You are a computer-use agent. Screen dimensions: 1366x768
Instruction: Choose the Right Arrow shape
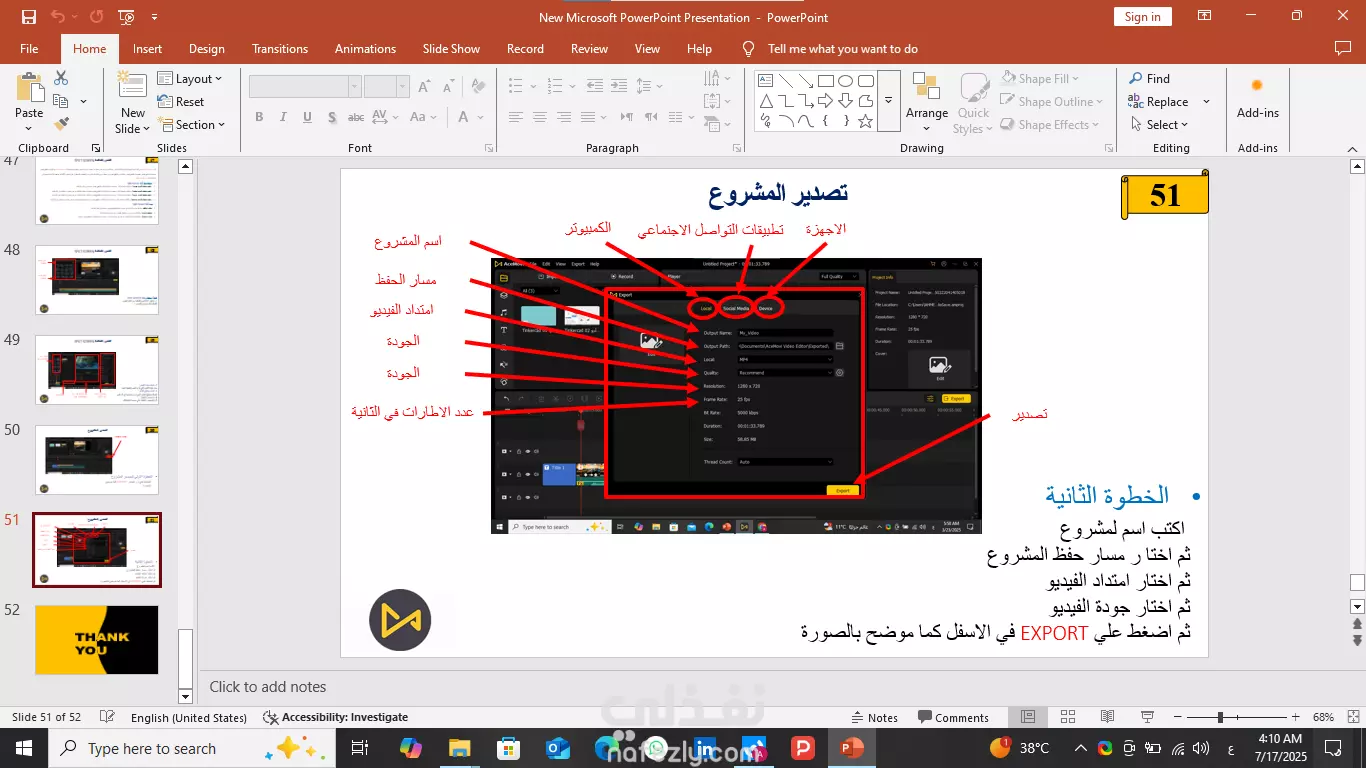(x=825, y=101)
